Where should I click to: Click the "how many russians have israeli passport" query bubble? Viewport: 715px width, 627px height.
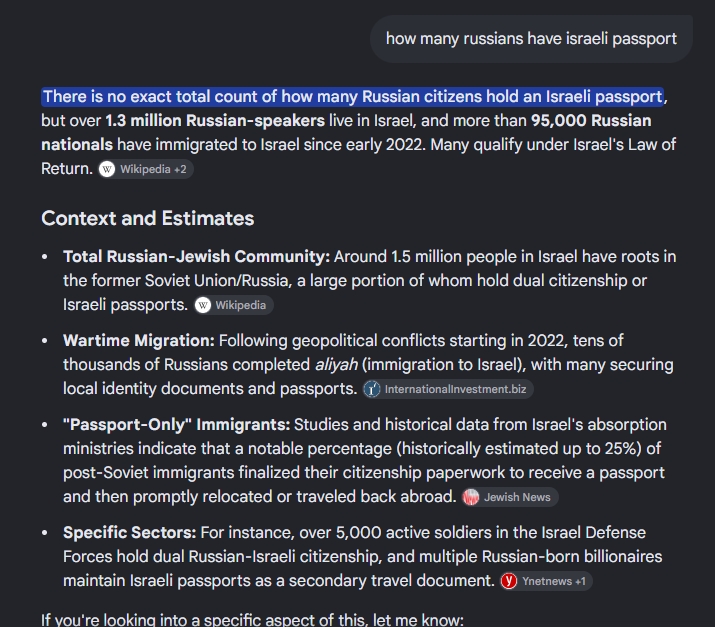point(531,39)
